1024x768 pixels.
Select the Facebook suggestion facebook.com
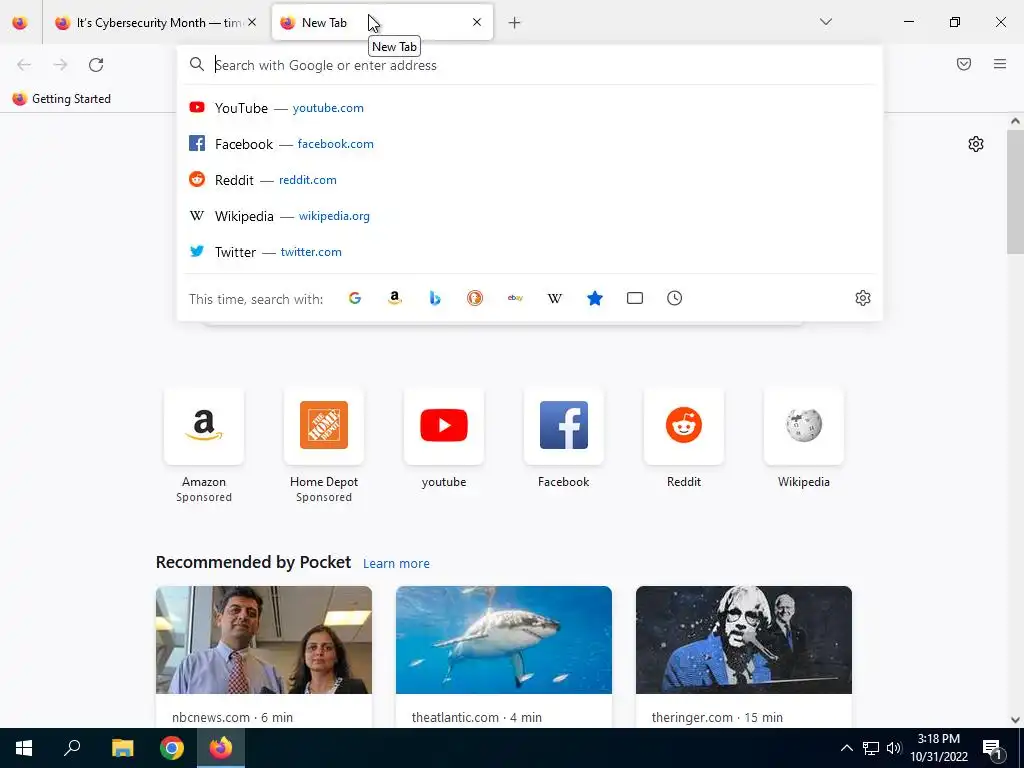pos(529,144)
